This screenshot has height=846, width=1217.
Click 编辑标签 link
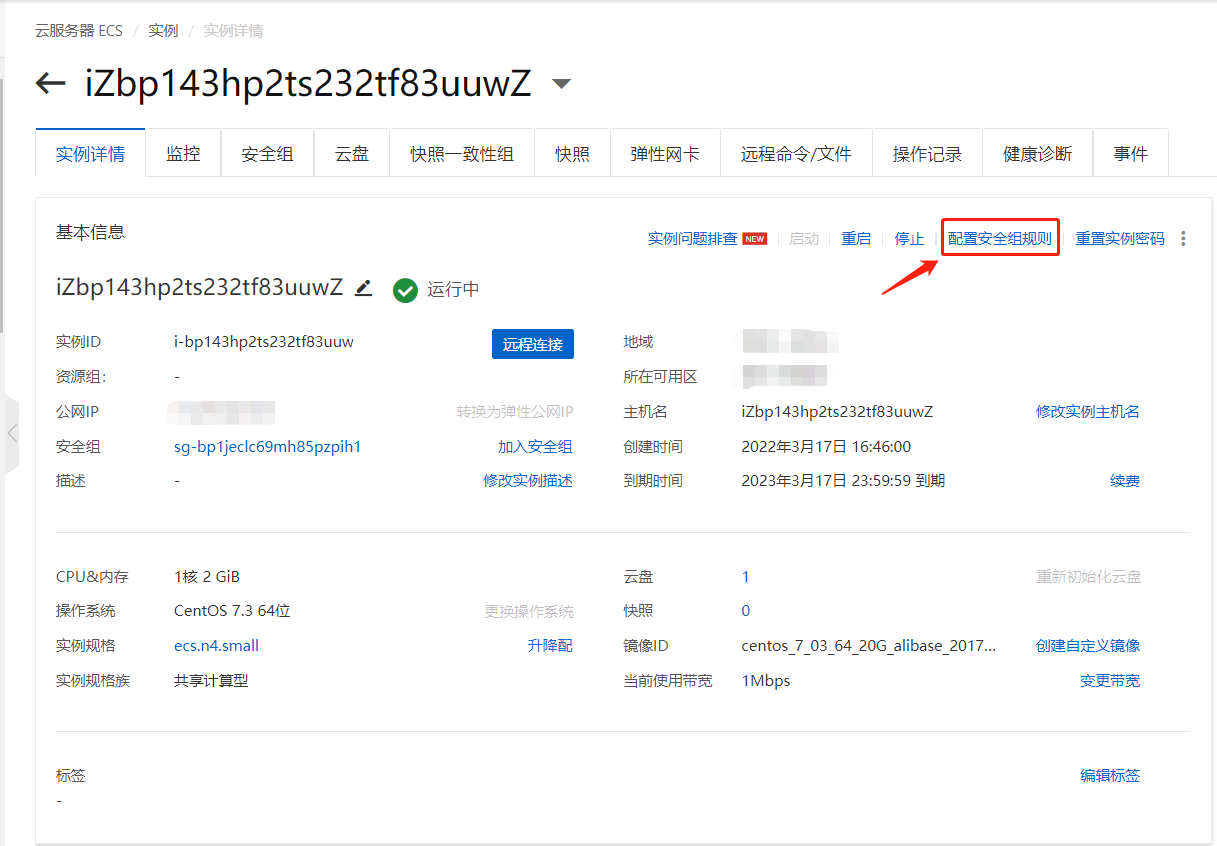[x=1110, y=775]
